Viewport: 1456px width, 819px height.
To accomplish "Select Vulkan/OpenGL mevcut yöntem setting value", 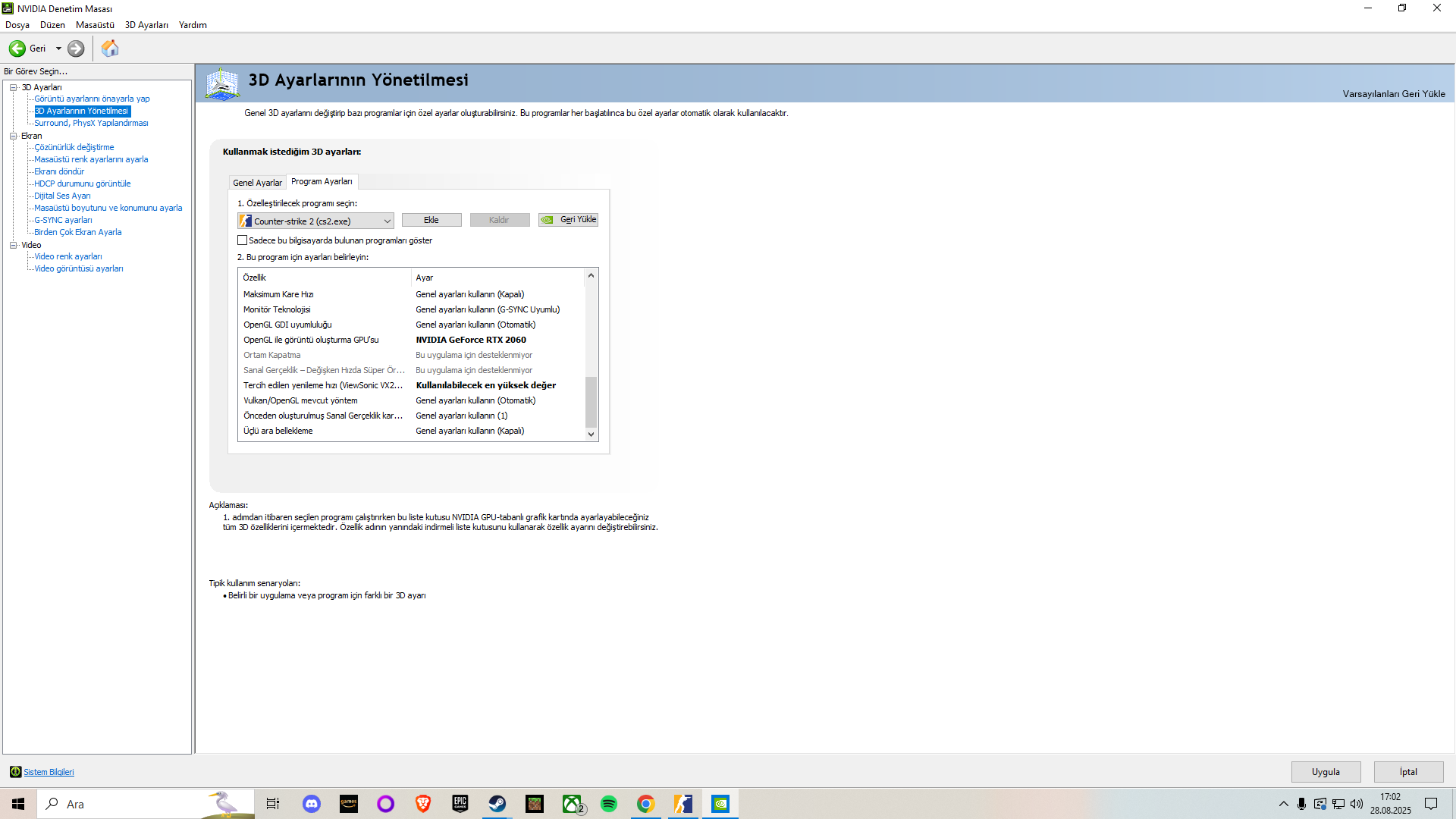I will coord(475,400).
